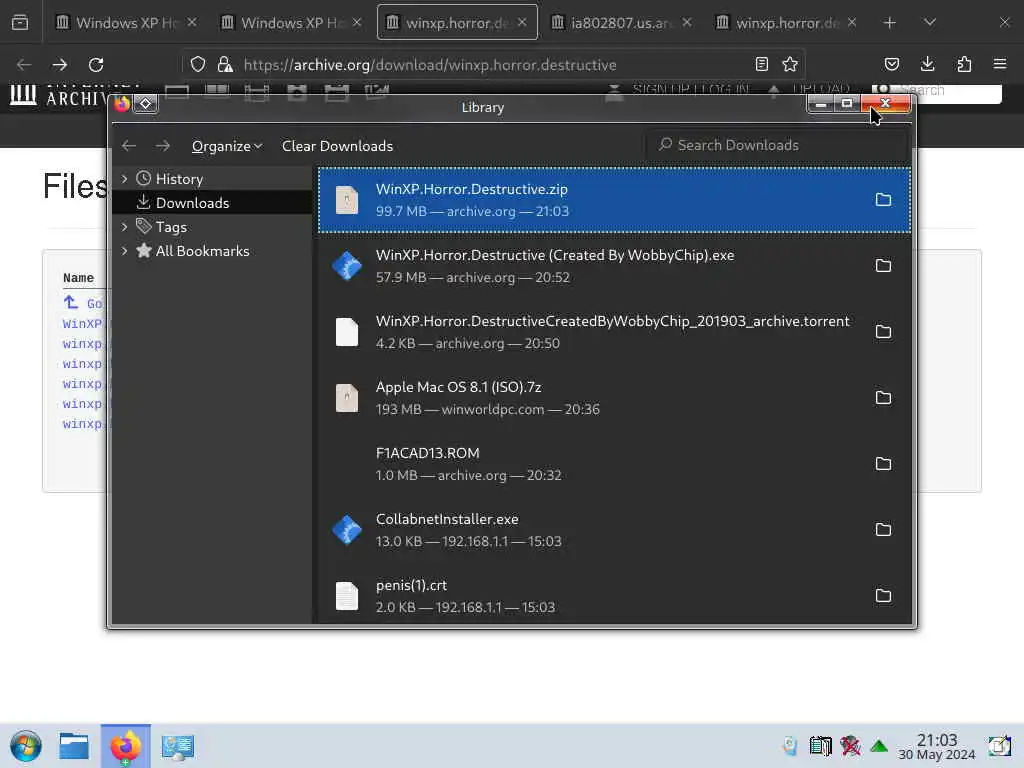This screenshot has height=768, width=1024.
Task: Open folder for Apple Mac OS 8.1 7z
Action: [x=883, y=398]
